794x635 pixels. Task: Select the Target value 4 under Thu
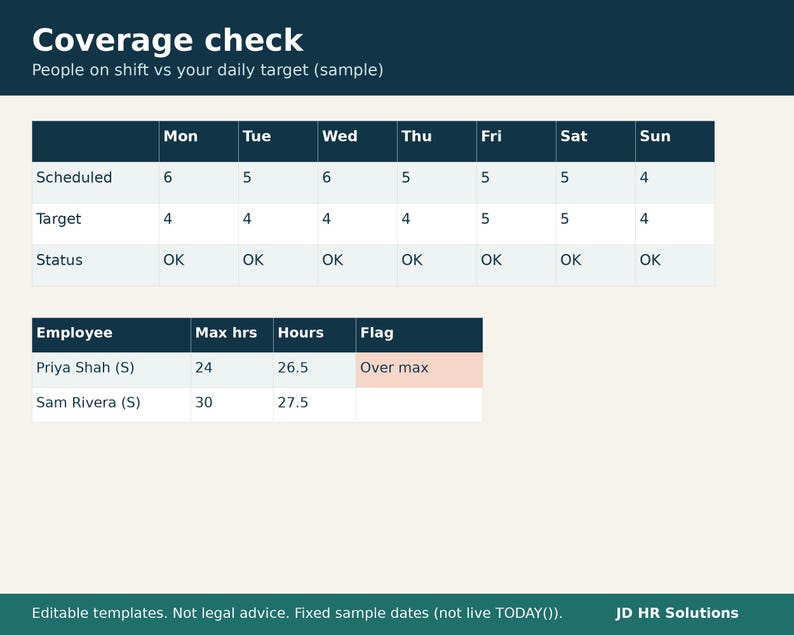[437, 224]
